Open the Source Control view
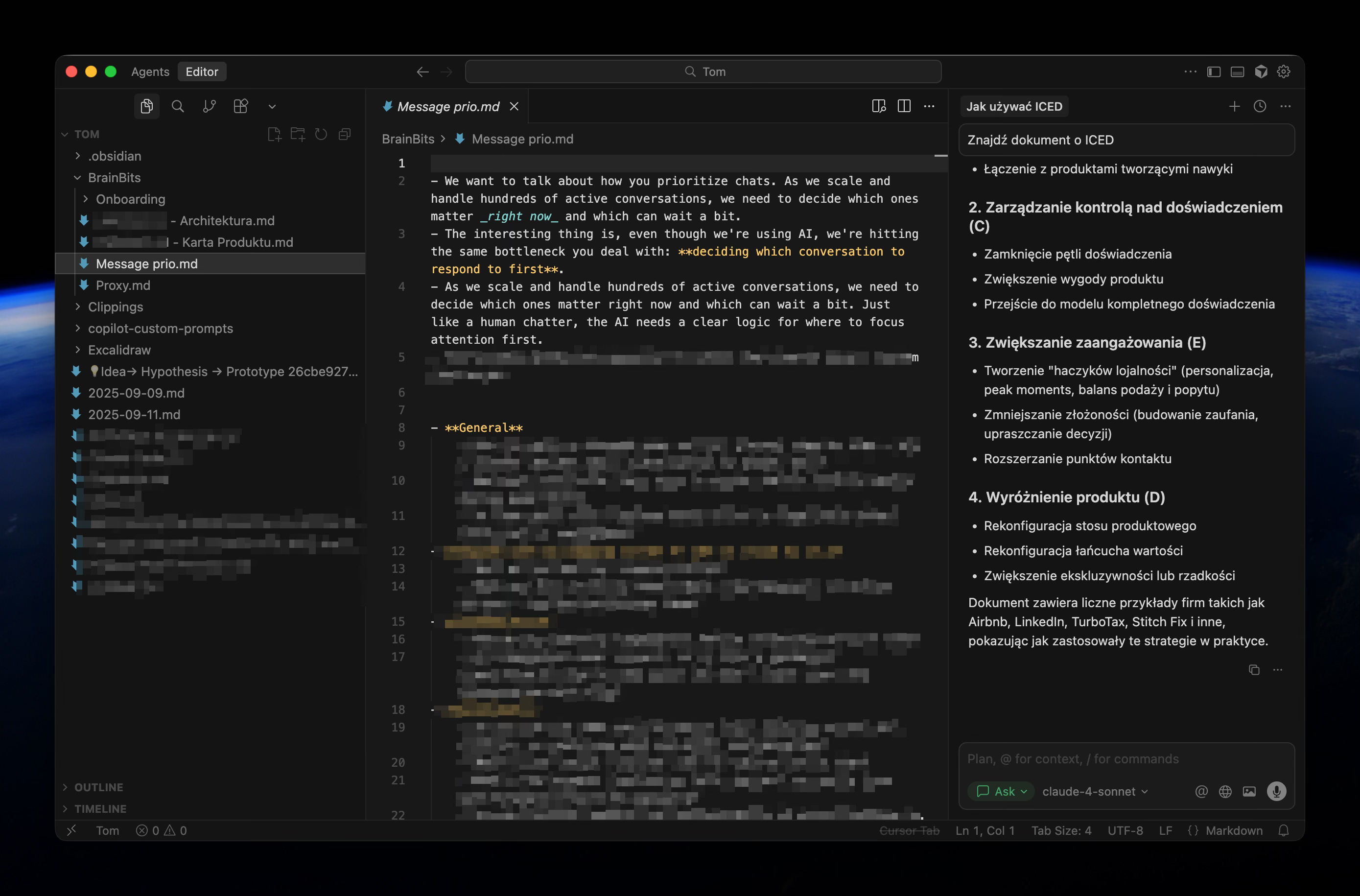 click(x=209, y=106)
